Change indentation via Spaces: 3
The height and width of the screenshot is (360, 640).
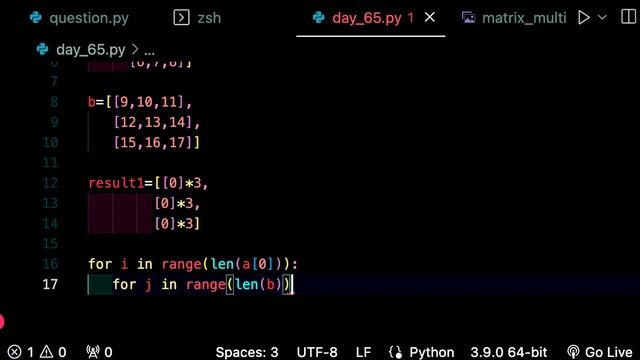(x=247, y=352)
